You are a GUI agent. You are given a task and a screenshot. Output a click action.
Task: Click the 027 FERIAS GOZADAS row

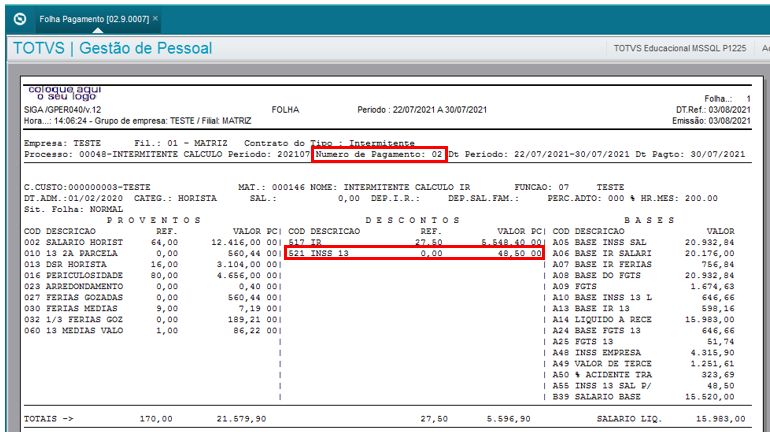click(x=152, y=297)
